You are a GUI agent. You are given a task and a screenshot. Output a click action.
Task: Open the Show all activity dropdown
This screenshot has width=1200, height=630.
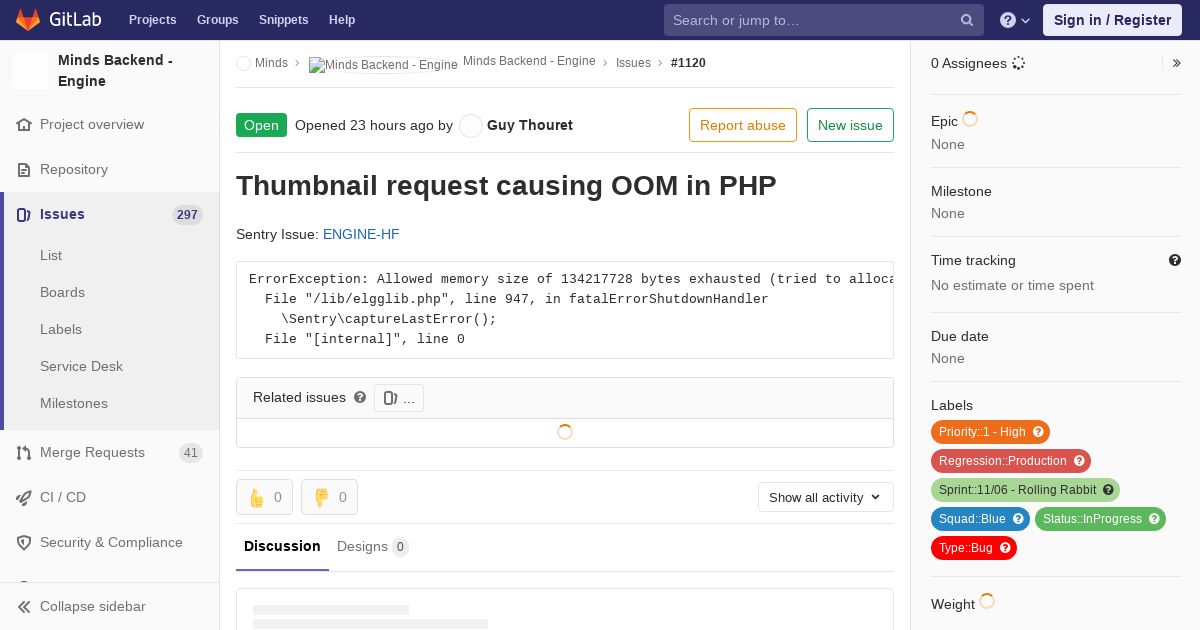(x=825, y=497)
